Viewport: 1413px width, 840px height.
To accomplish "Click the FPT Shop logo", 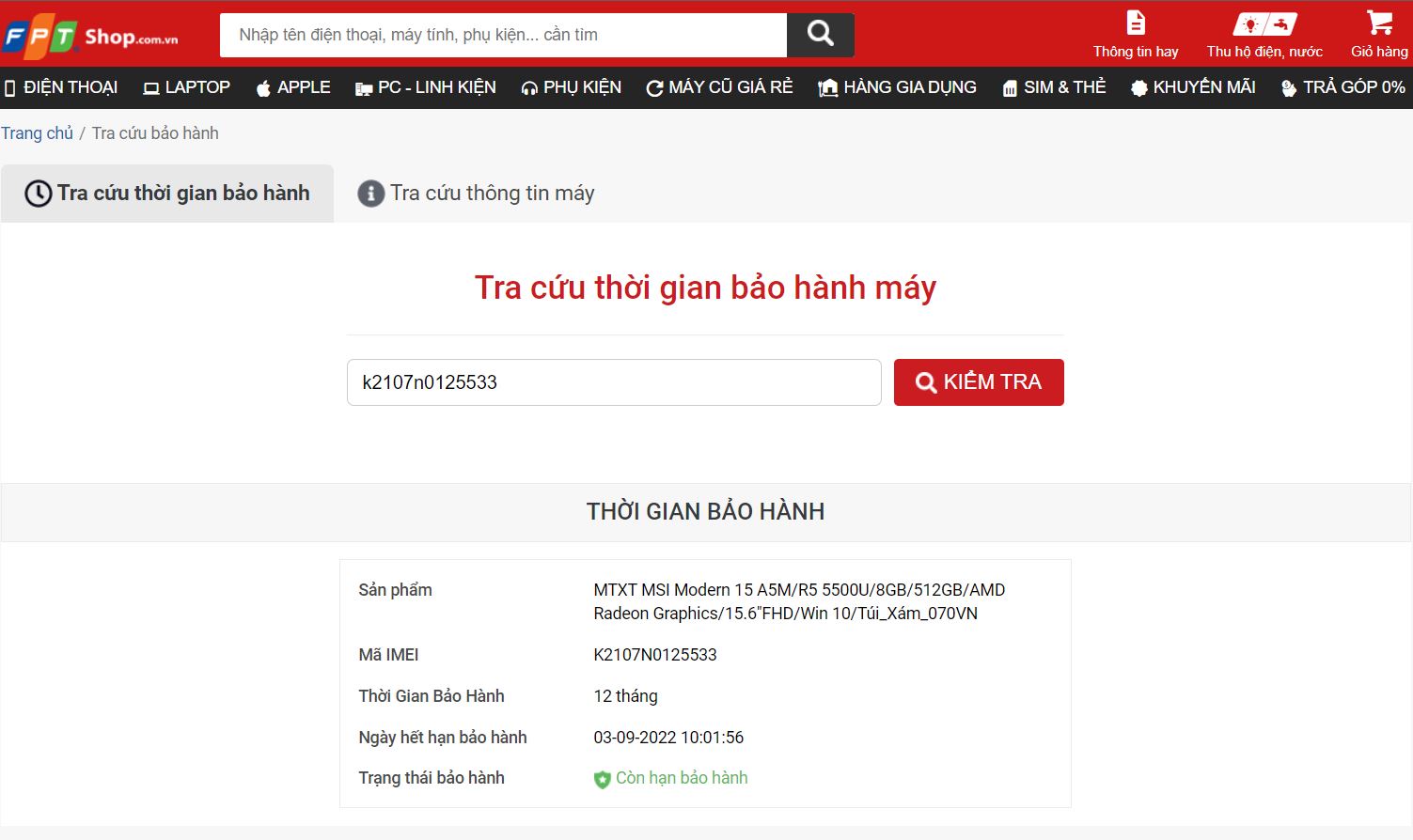I will tap(90, 37).
